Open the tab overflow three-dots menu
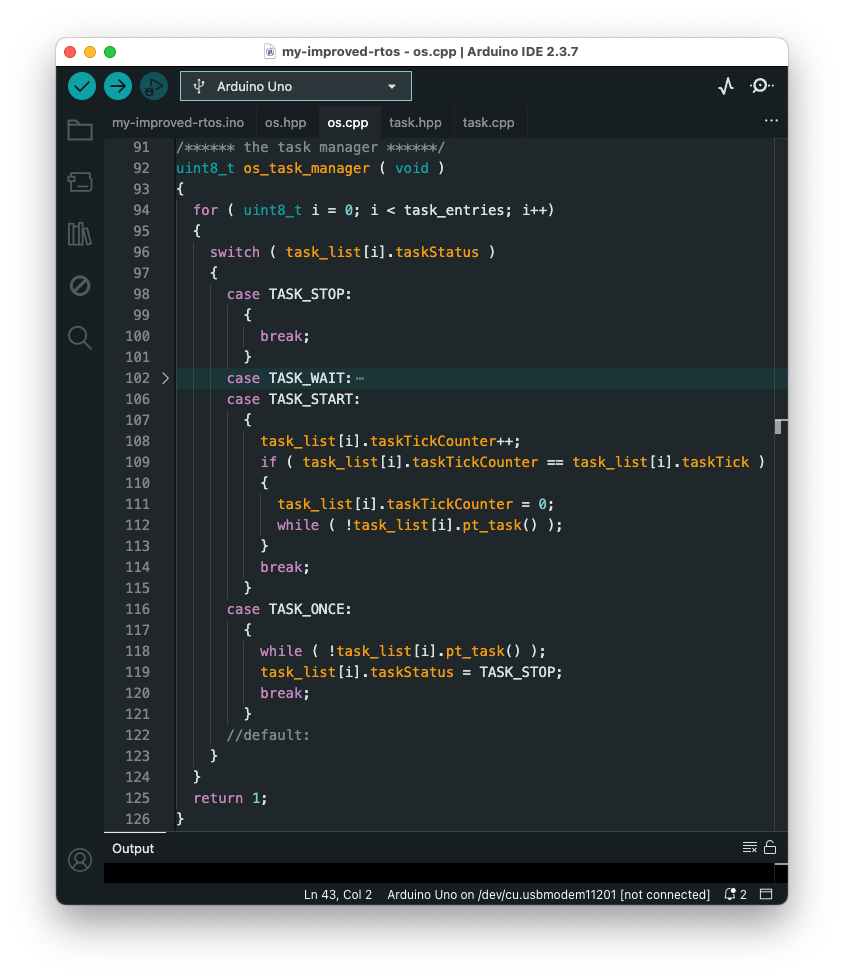844x979 pixels. pos(771,120)
